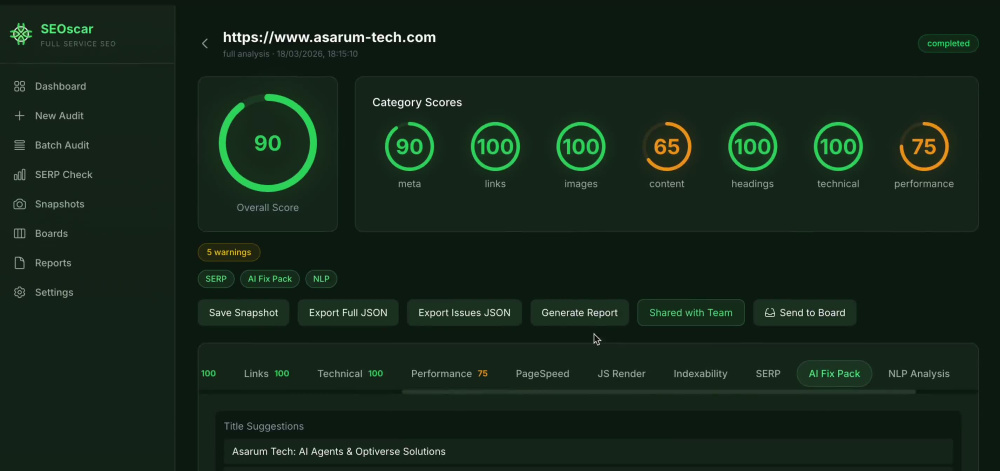Click the performance score 75 ring

(x=924, y=147)
